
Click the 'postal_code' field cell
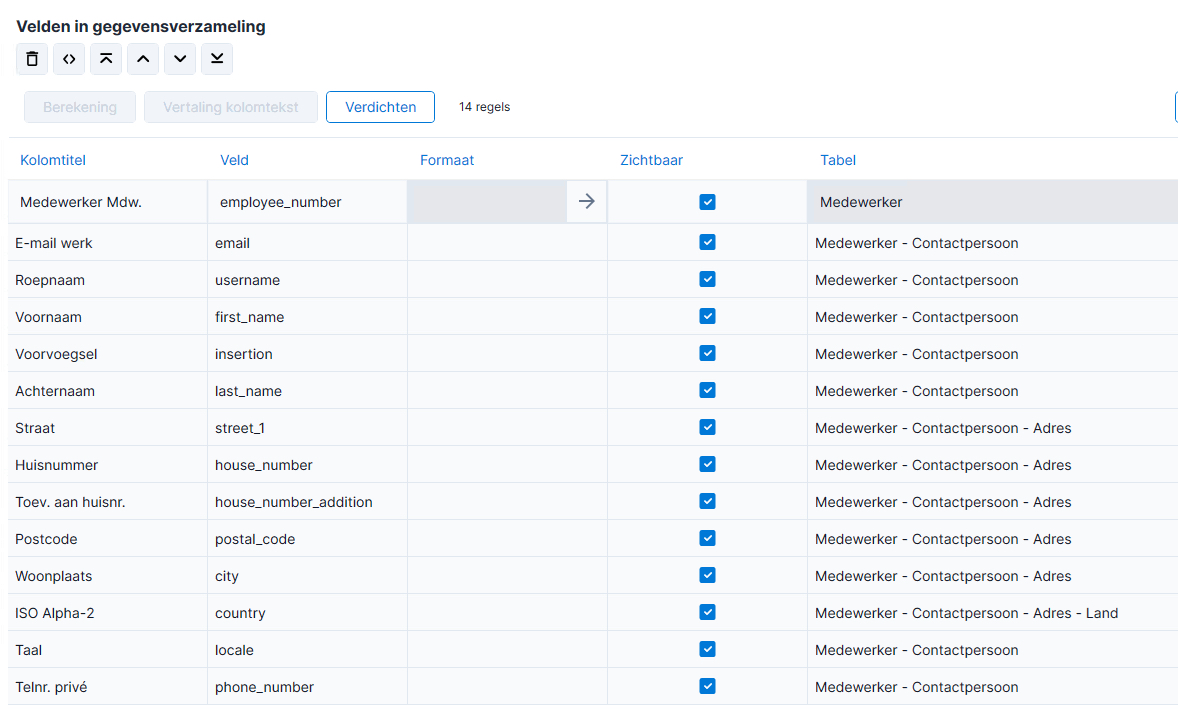coord(307,539)
